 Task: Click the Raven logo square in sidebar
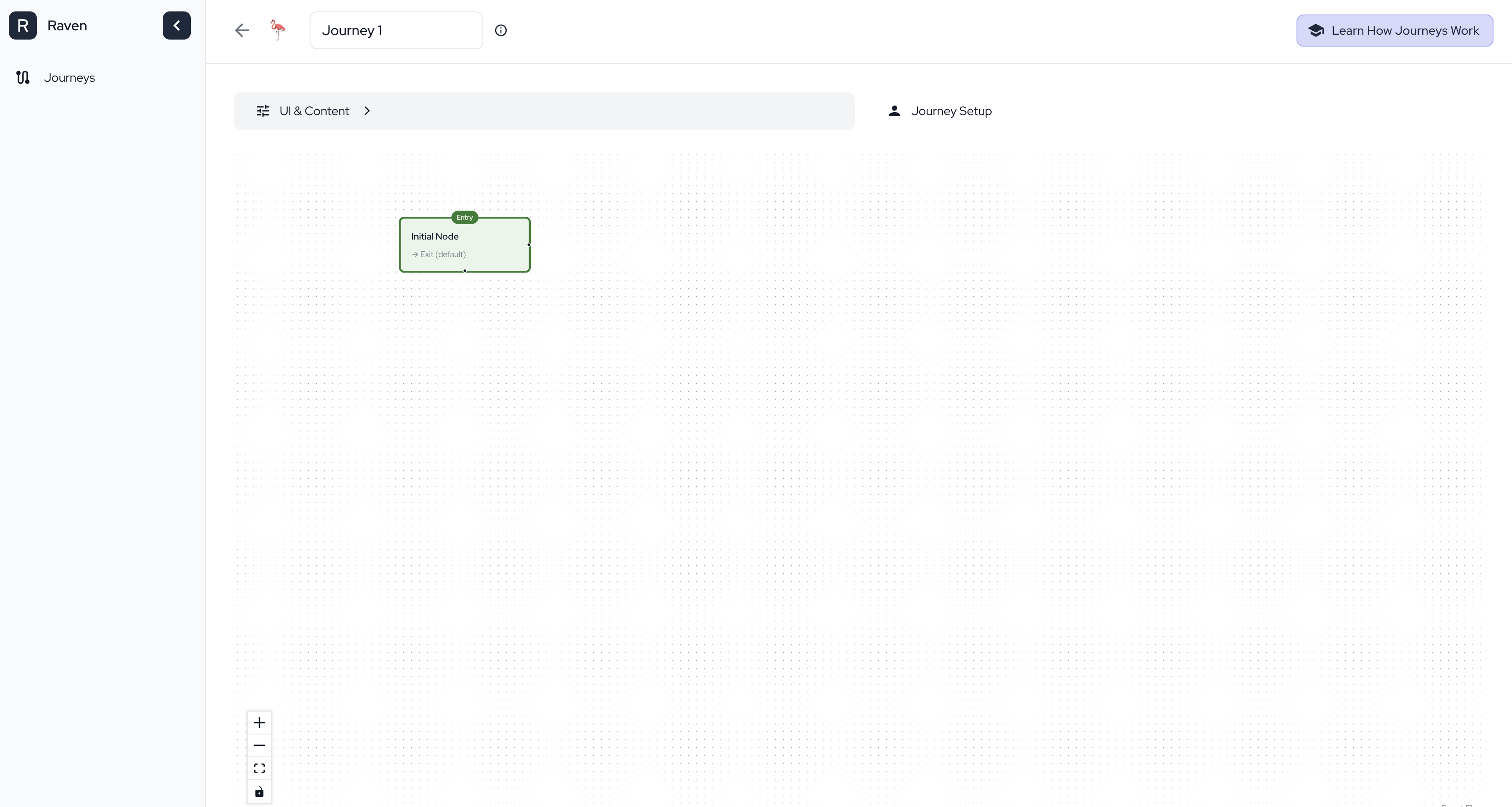point(23,25)
